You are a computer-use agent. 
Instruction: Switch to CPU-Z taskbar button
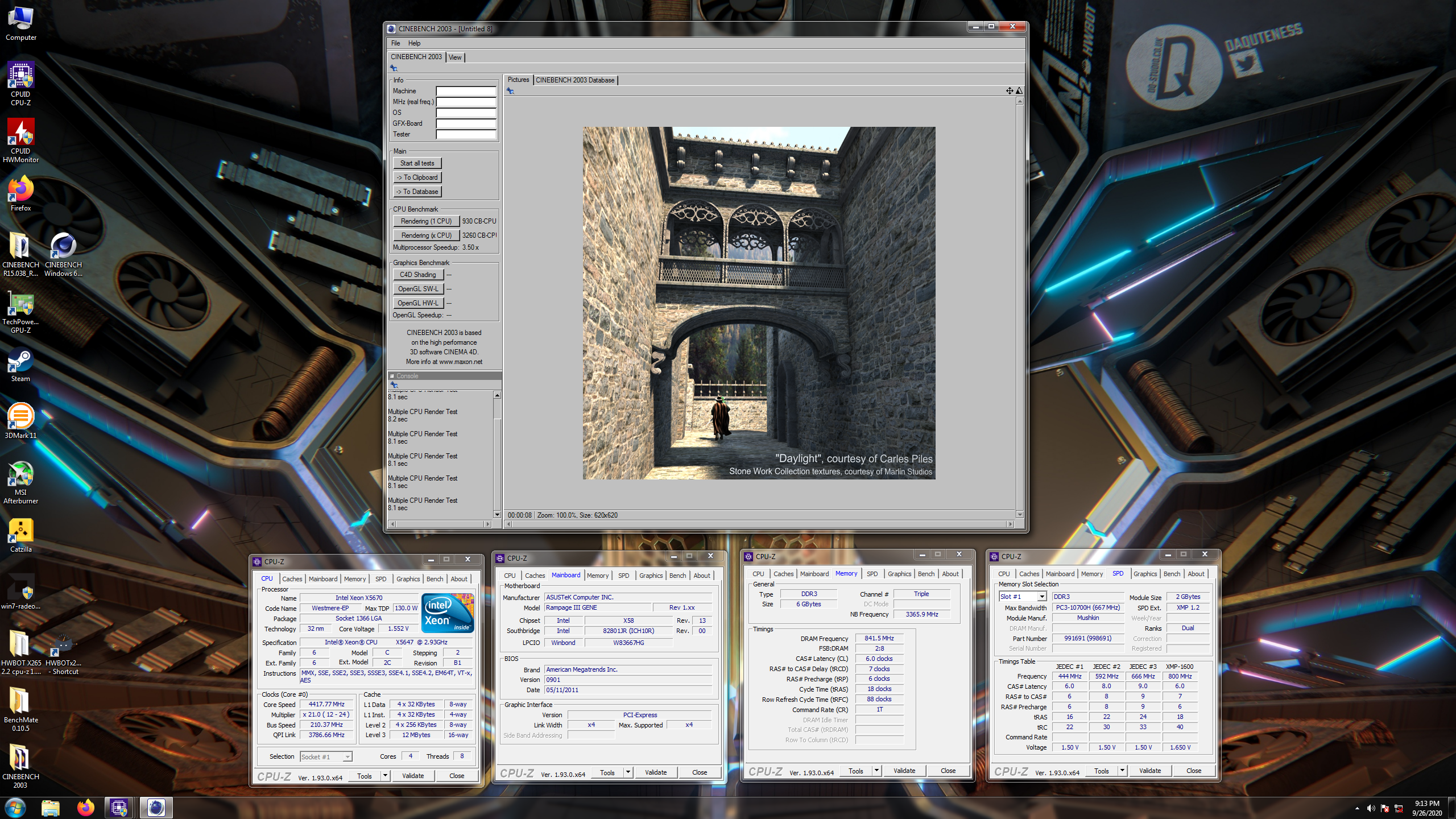[x=119, y=808]
